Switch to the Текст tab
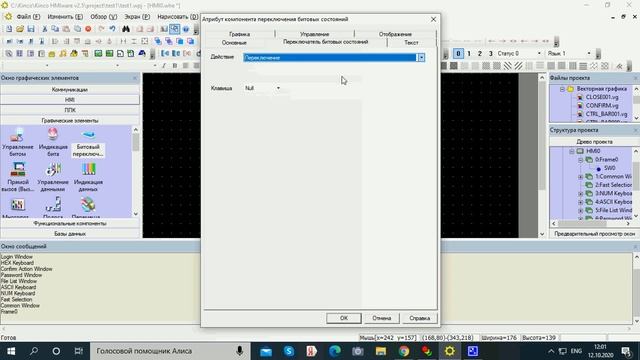 (x=411, y=42)
